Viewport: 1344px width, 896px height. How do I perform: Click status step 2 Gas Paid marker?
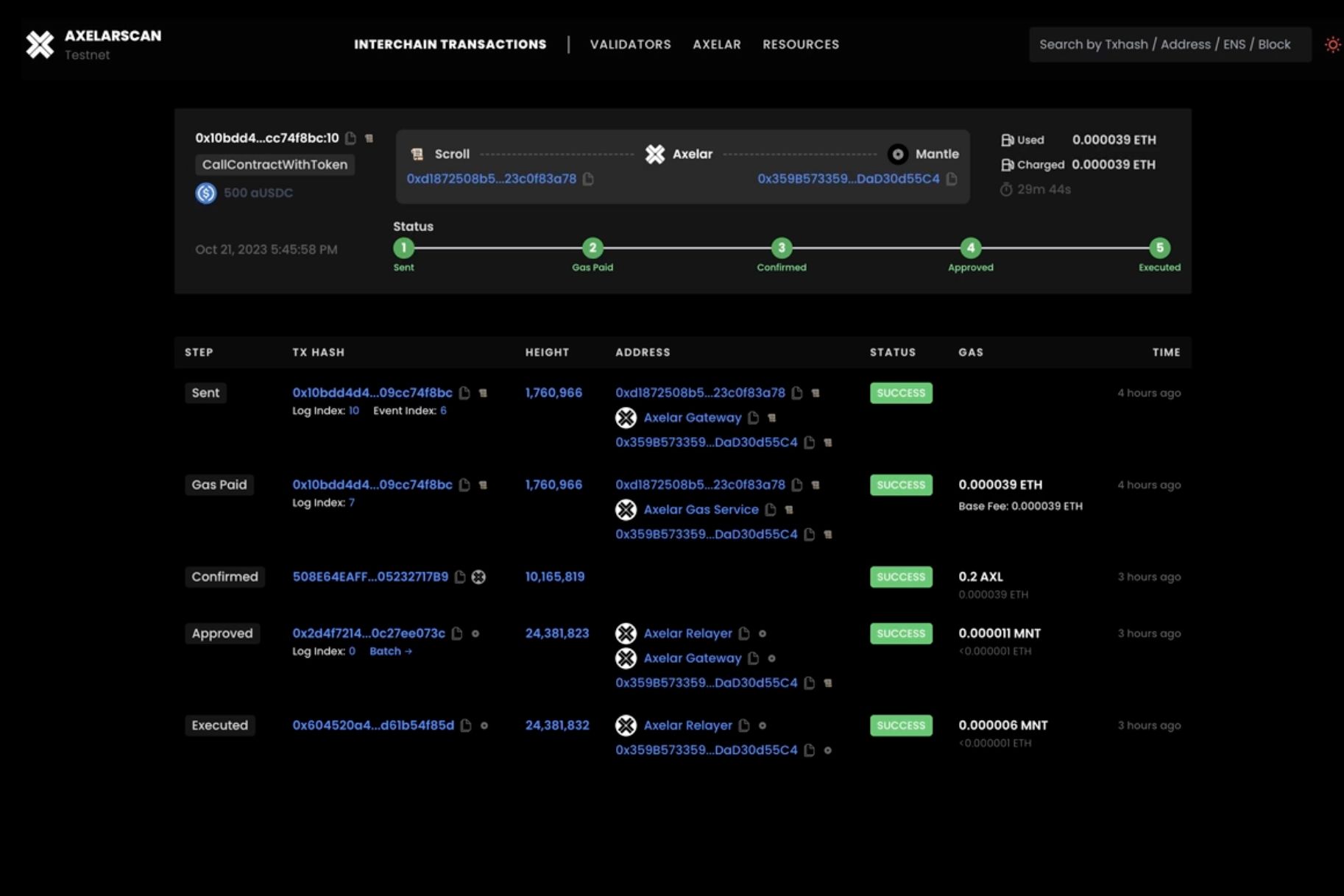point(593,248)
